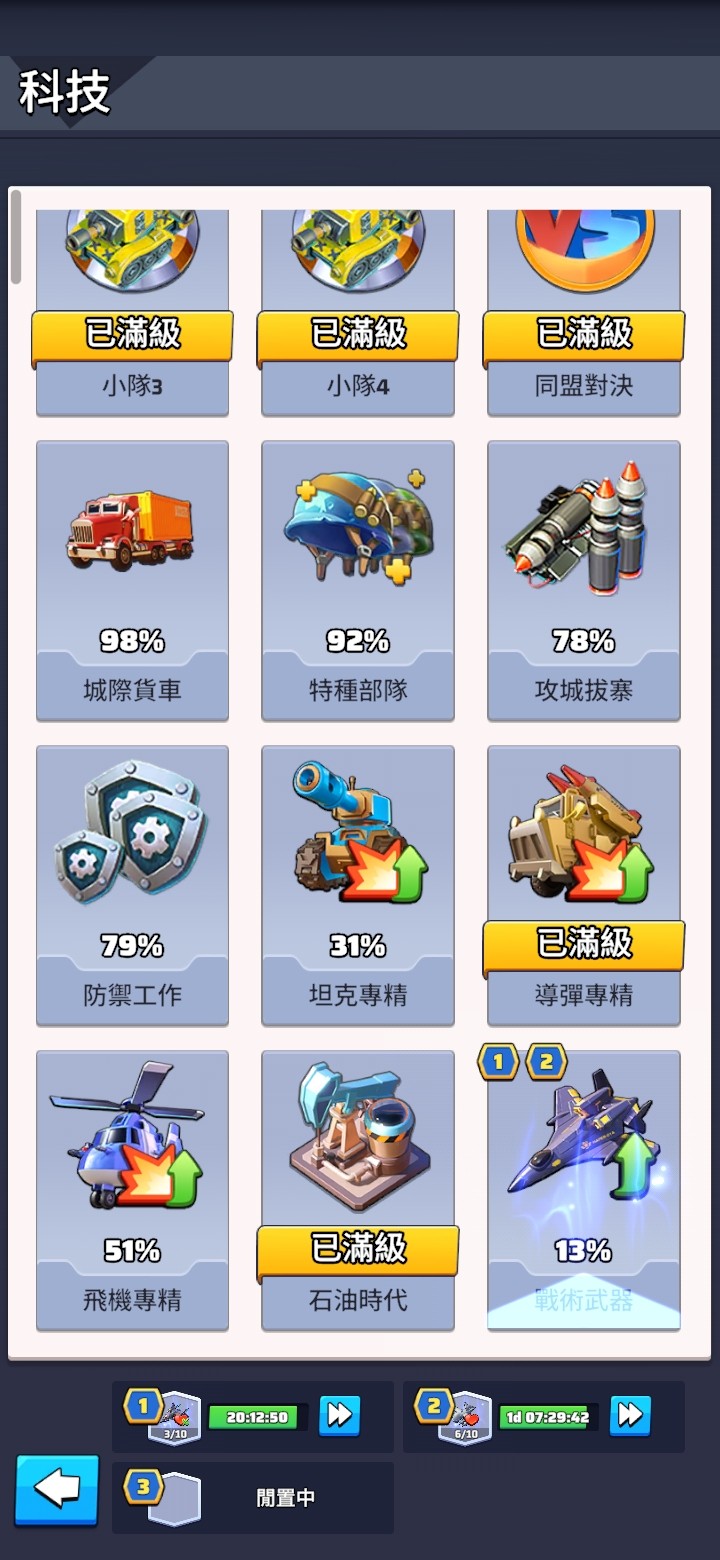Select idle research slot 3 閒置中
This screenshot has width=720, height=1560.
click(253, 1497)
